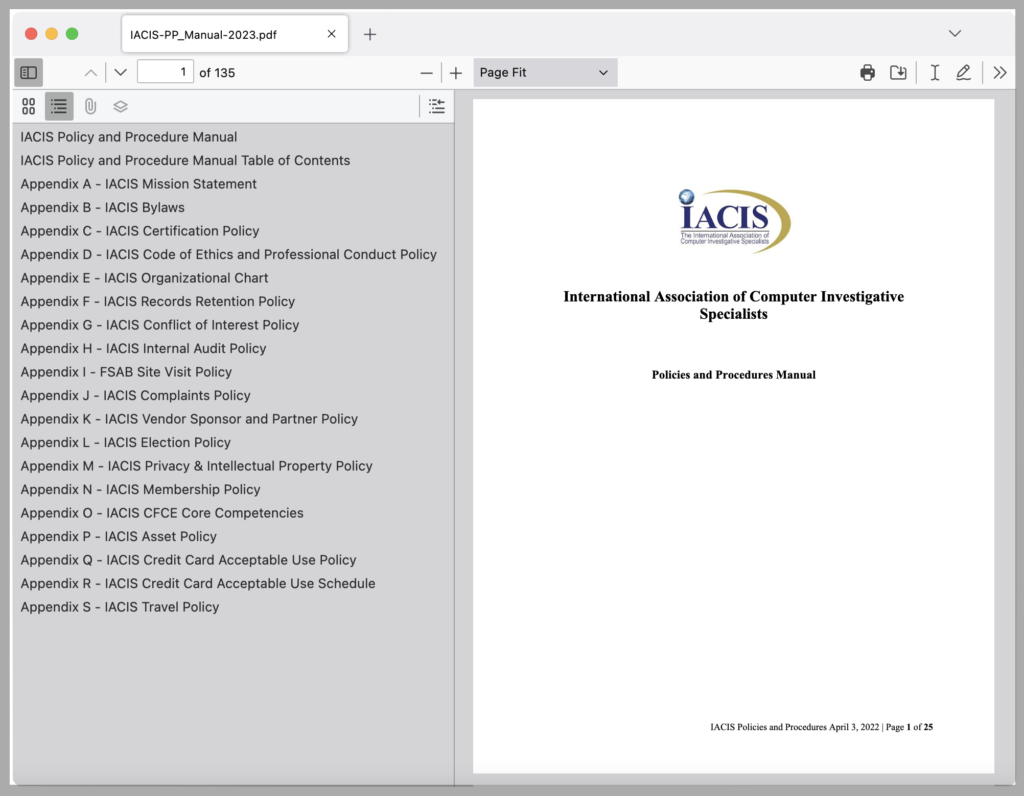Open a new tab
The image size is (1024, 796).
[370, 34]
